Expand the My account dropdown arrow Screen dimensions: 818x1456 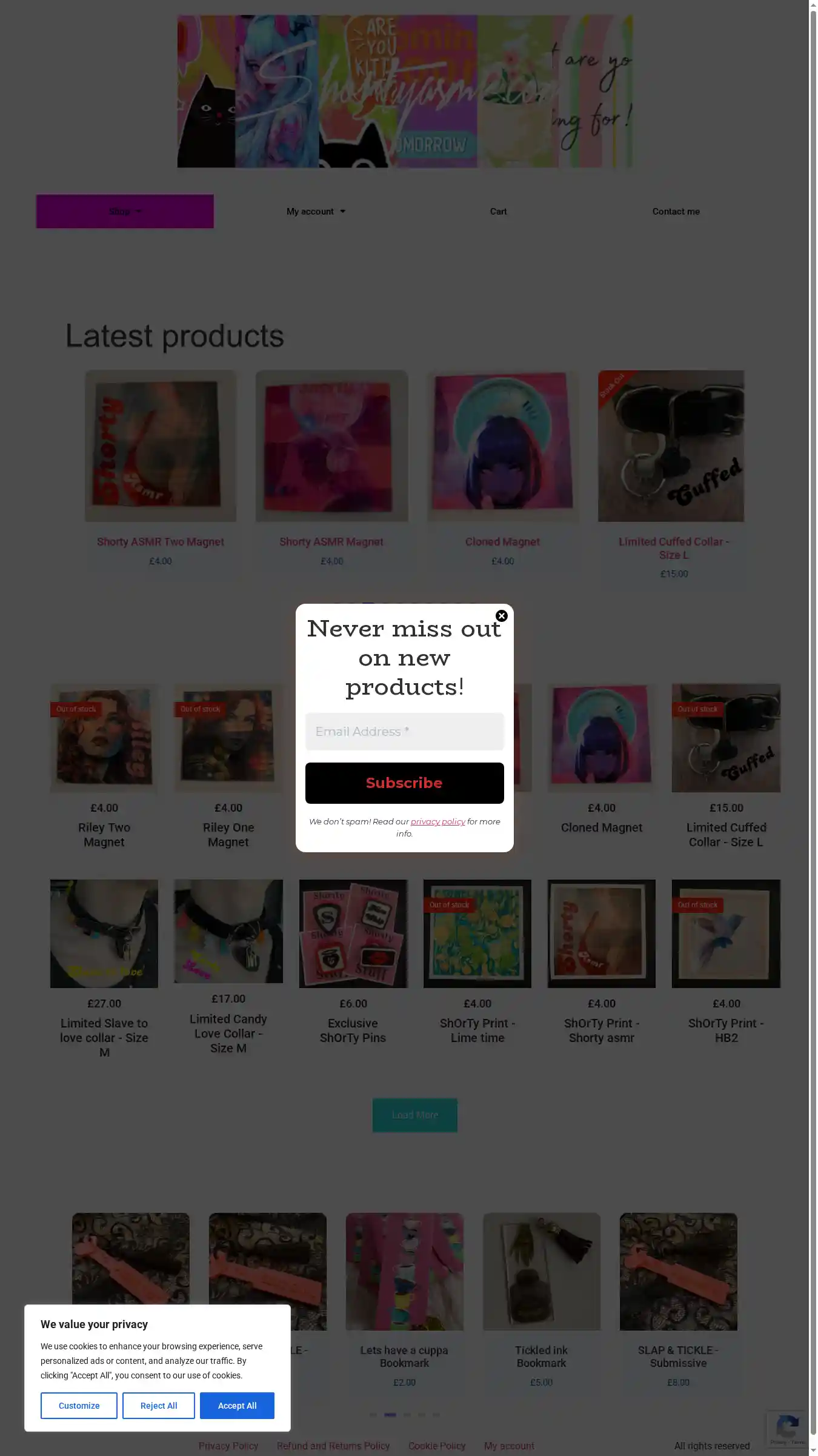pos(343,212)
